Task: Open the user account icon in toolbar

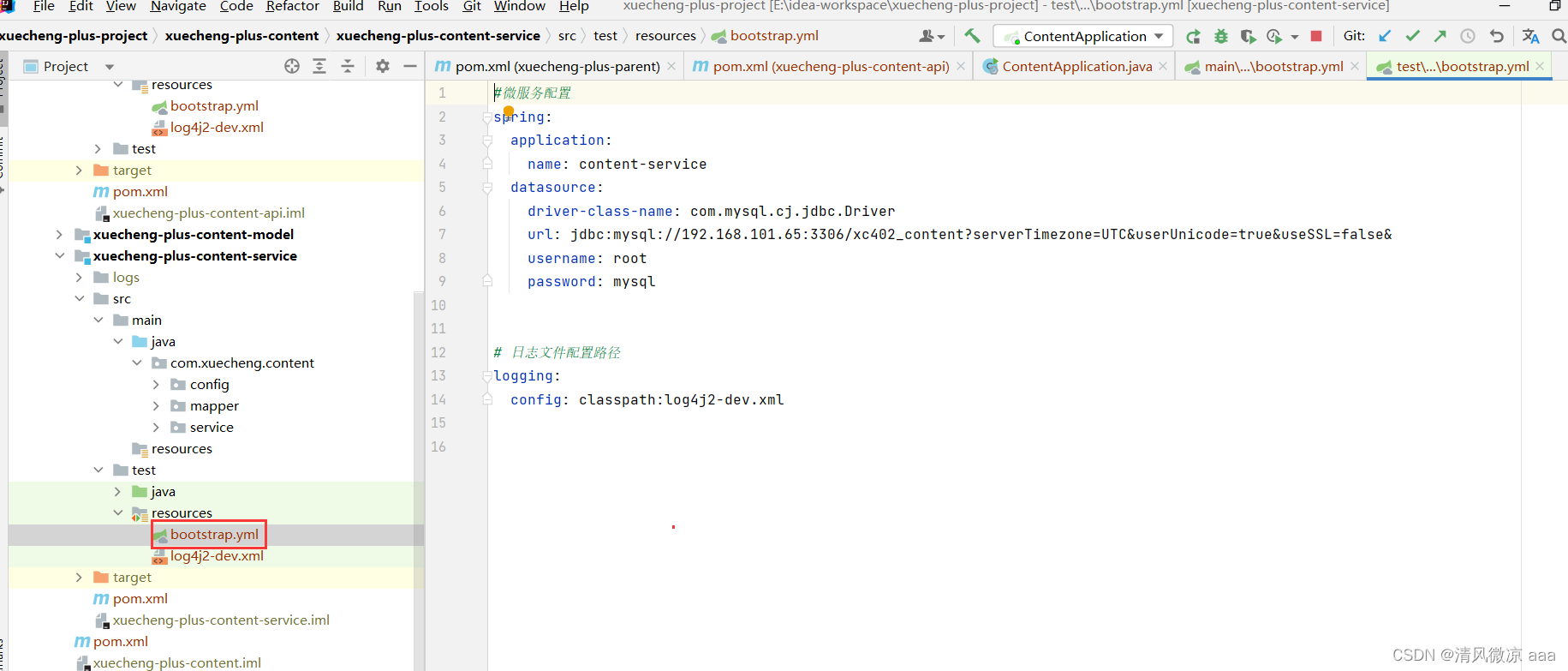Action: click(931, 36)
